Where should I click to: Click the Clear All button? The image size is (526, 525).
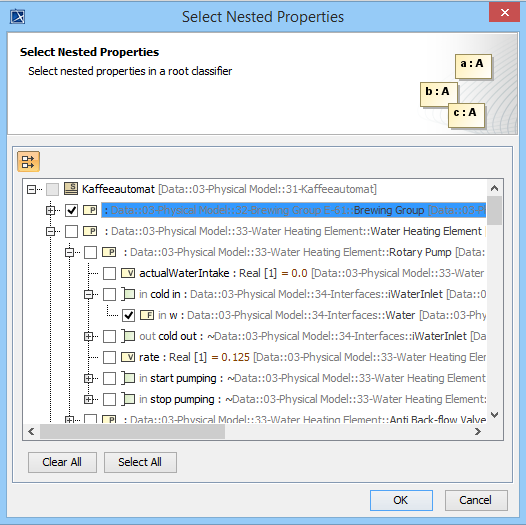pyautogui.click(x=62, y=462)
